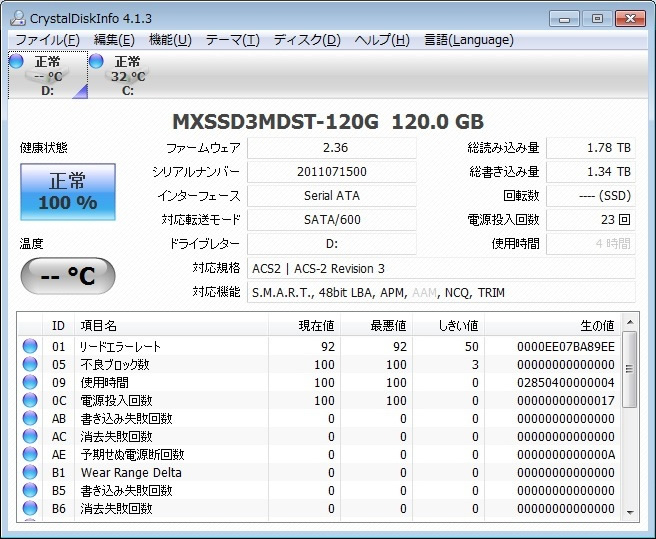The image size is (656, 539).
Task: Click status orb for 不良ブロック数 row
Action: (30, 365)
